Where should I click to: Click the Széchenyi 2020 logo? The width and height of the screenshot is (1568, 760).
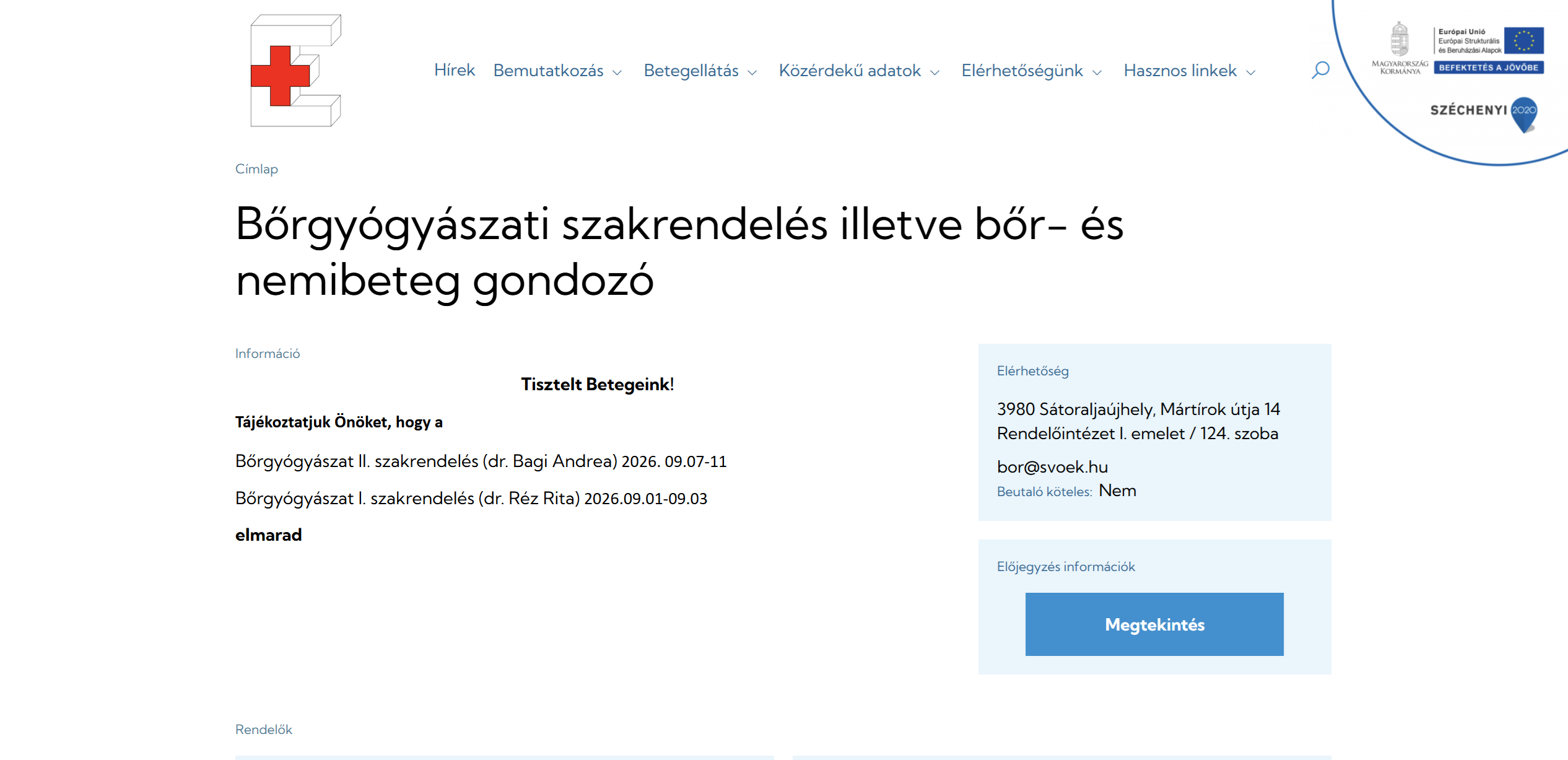click(x=1484, y=114)
